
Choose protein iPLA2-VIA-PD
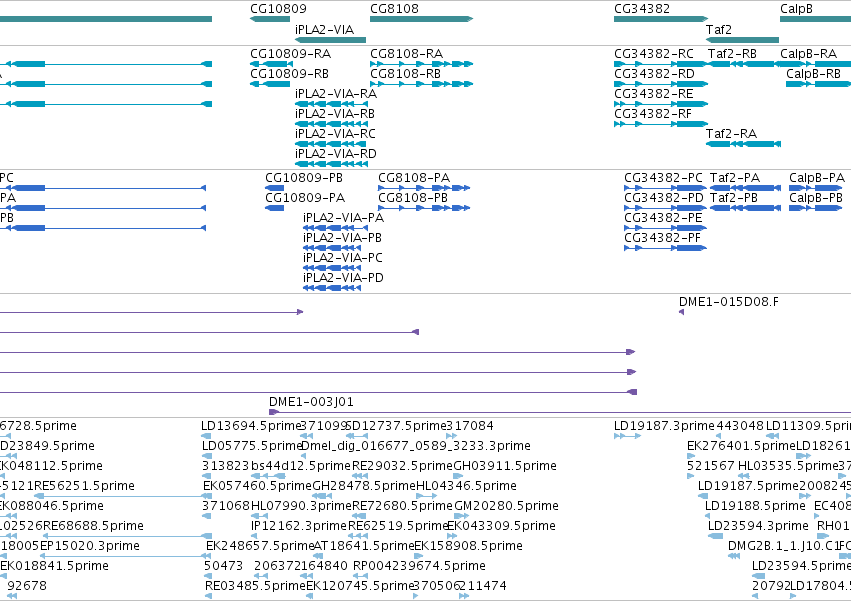pyautogui.click(x=344, y=277)
